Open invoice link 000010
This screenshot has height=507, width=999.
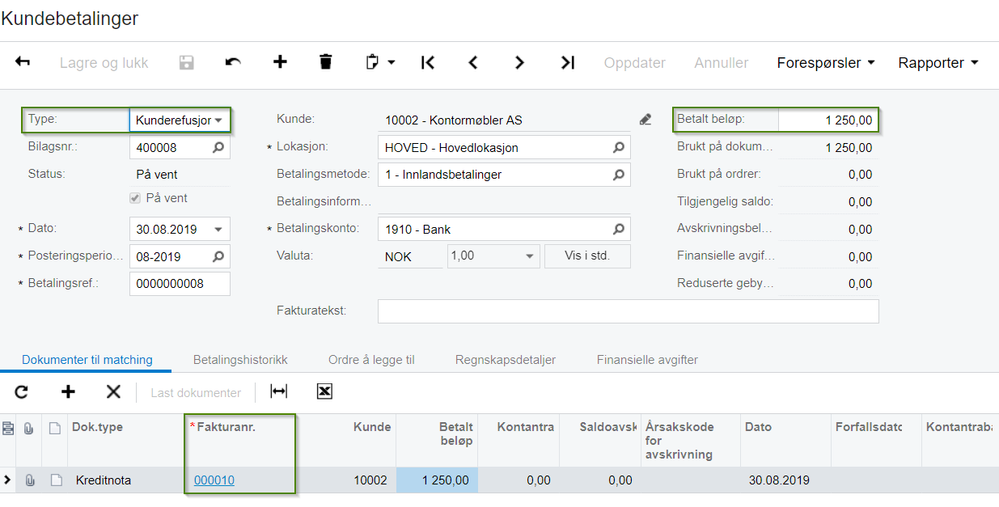tap(214, 480)
